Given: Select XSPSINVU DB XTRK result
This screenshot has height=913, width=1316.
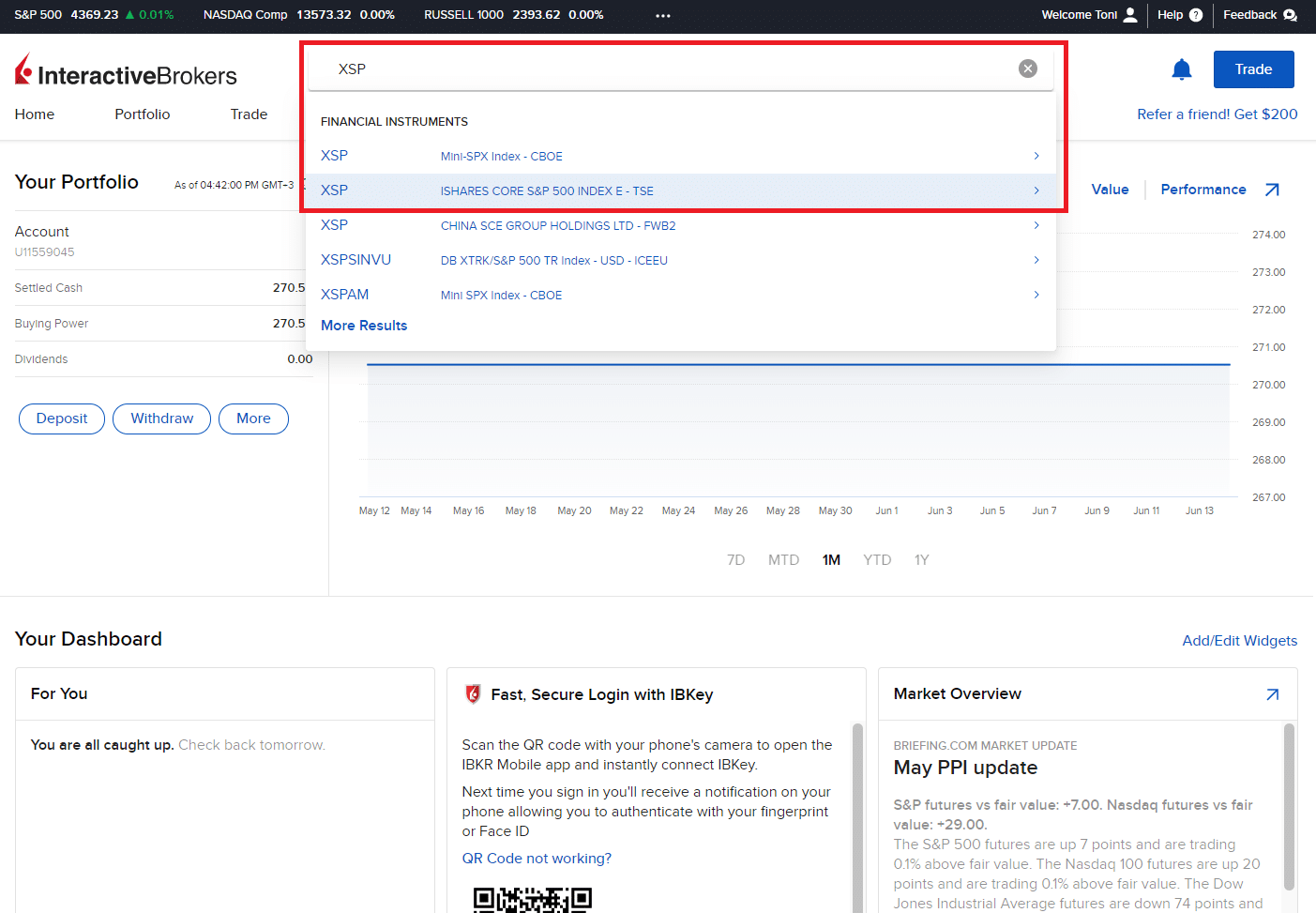Looking at the screenshot, I should click(x=681, y=260).
